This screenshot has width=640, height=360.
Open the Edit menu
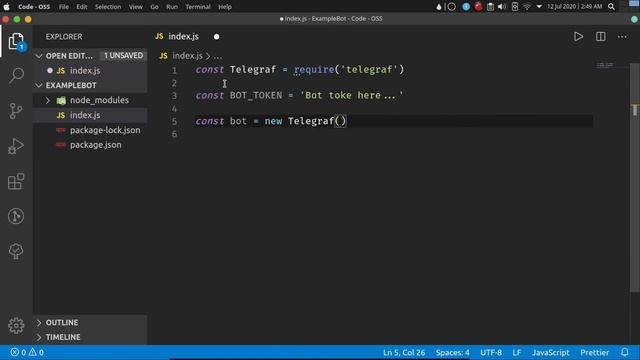[82, 7]
